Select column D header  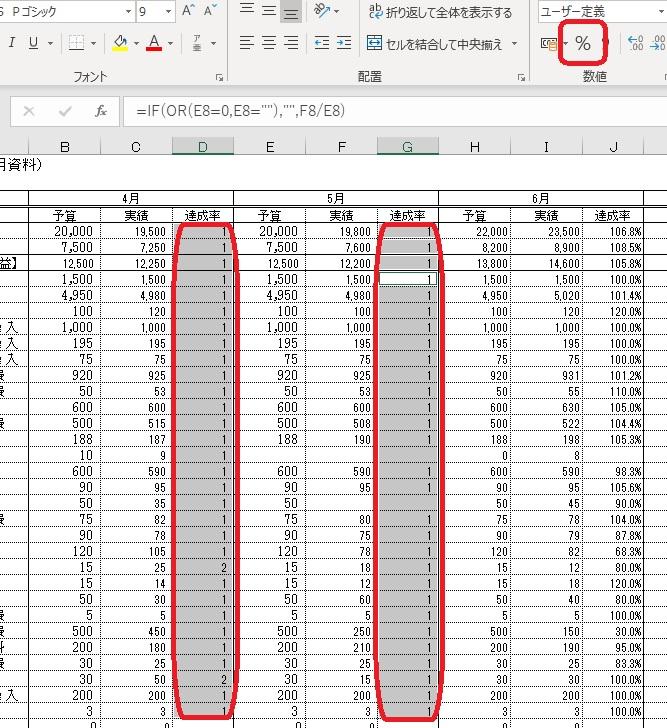click(203, 147)
